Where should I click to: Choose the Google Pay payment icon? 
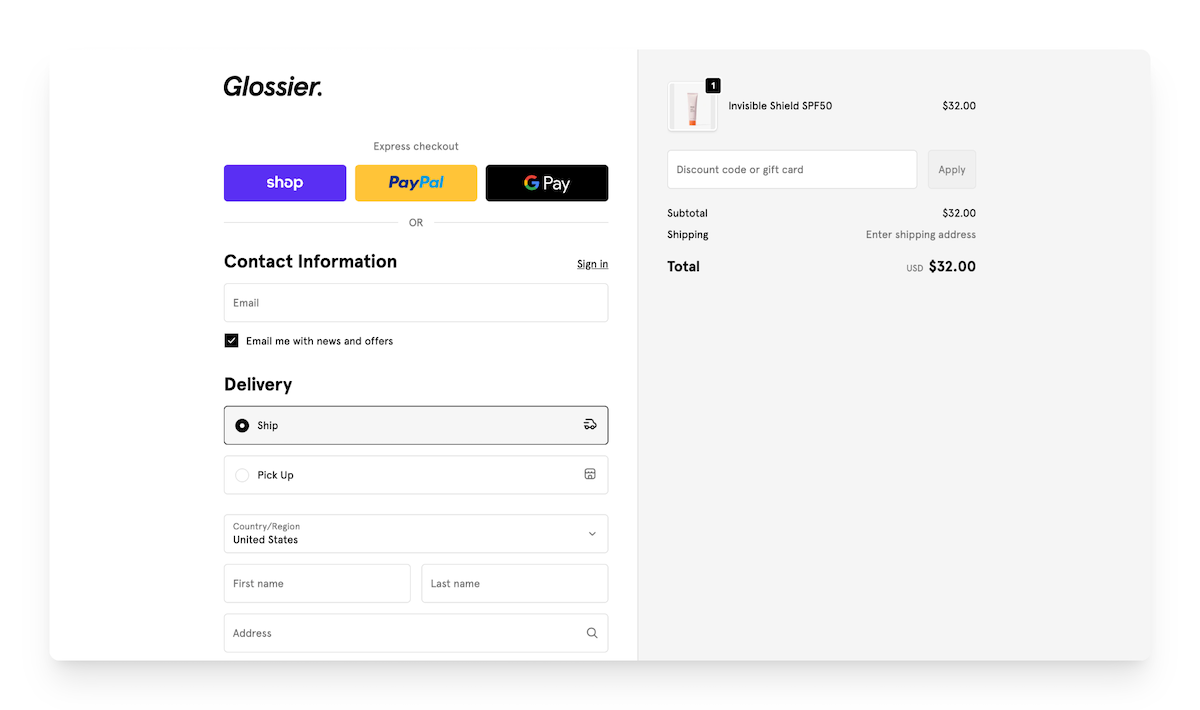(x=546, y=183)
